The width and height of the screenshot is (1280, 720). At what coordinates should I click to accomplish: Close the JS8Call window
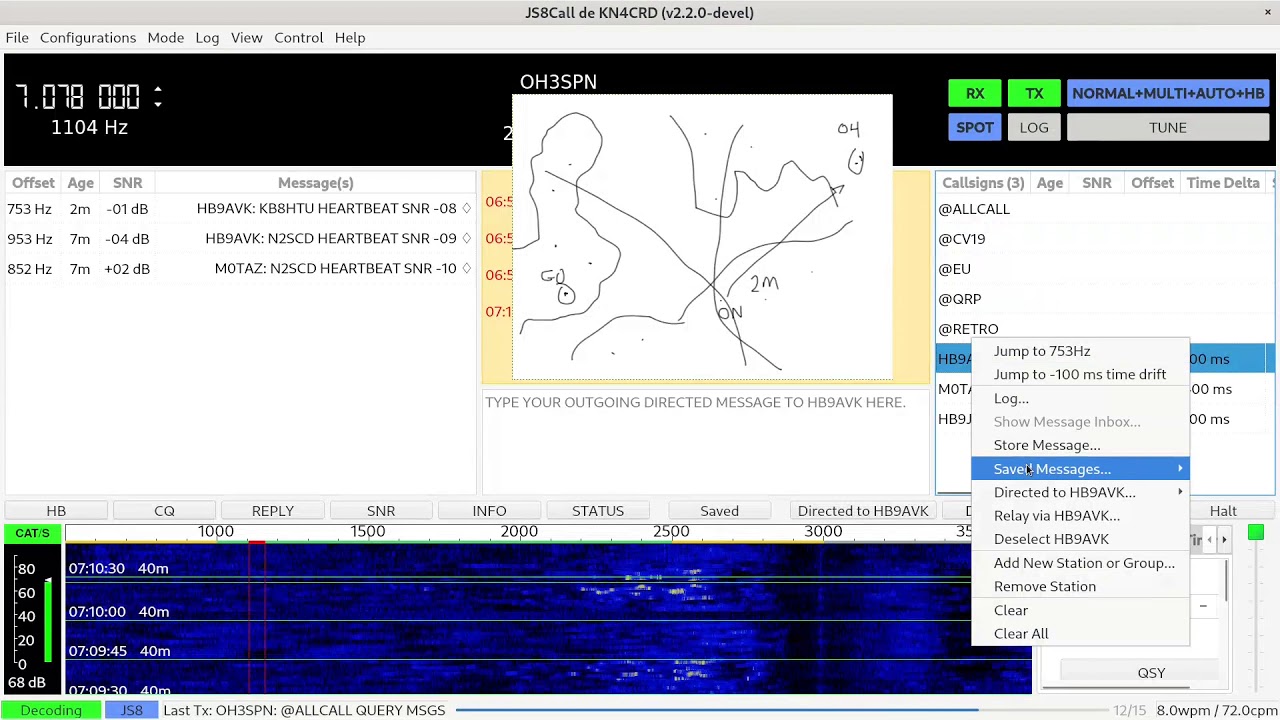pos(1267,12)
